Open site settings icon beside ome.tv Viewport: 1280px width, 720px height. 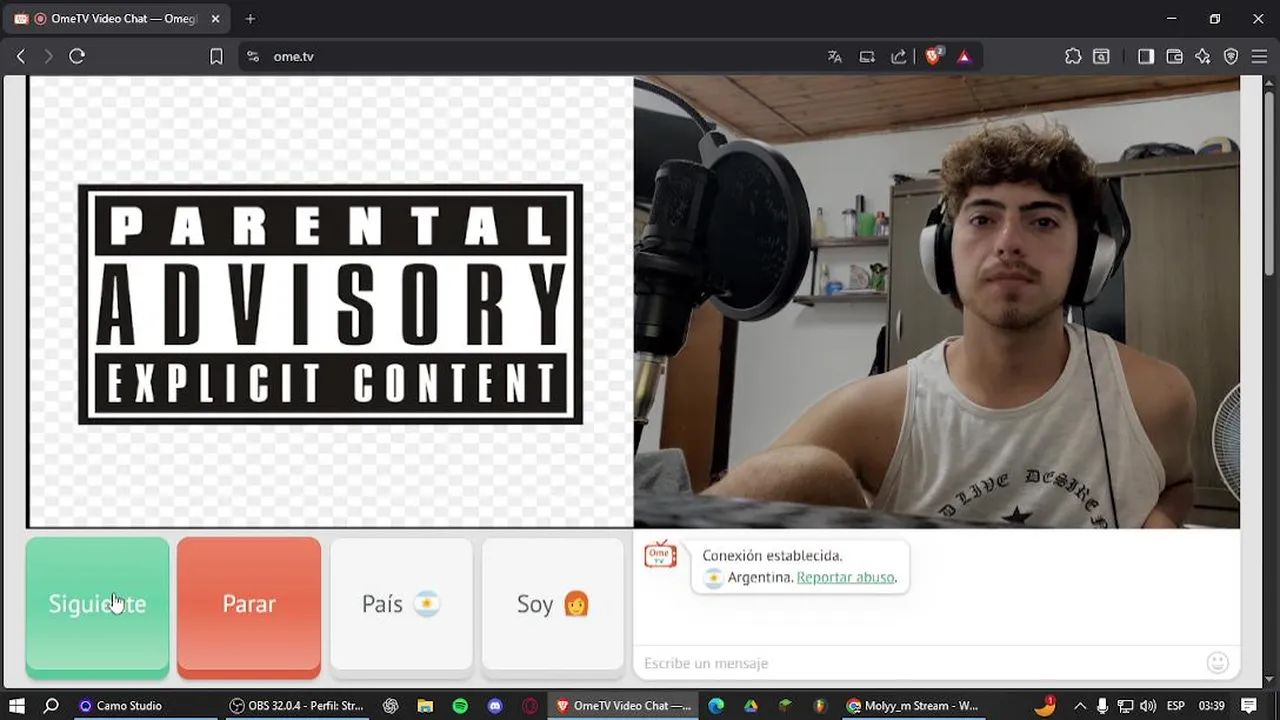click(253, 57)
